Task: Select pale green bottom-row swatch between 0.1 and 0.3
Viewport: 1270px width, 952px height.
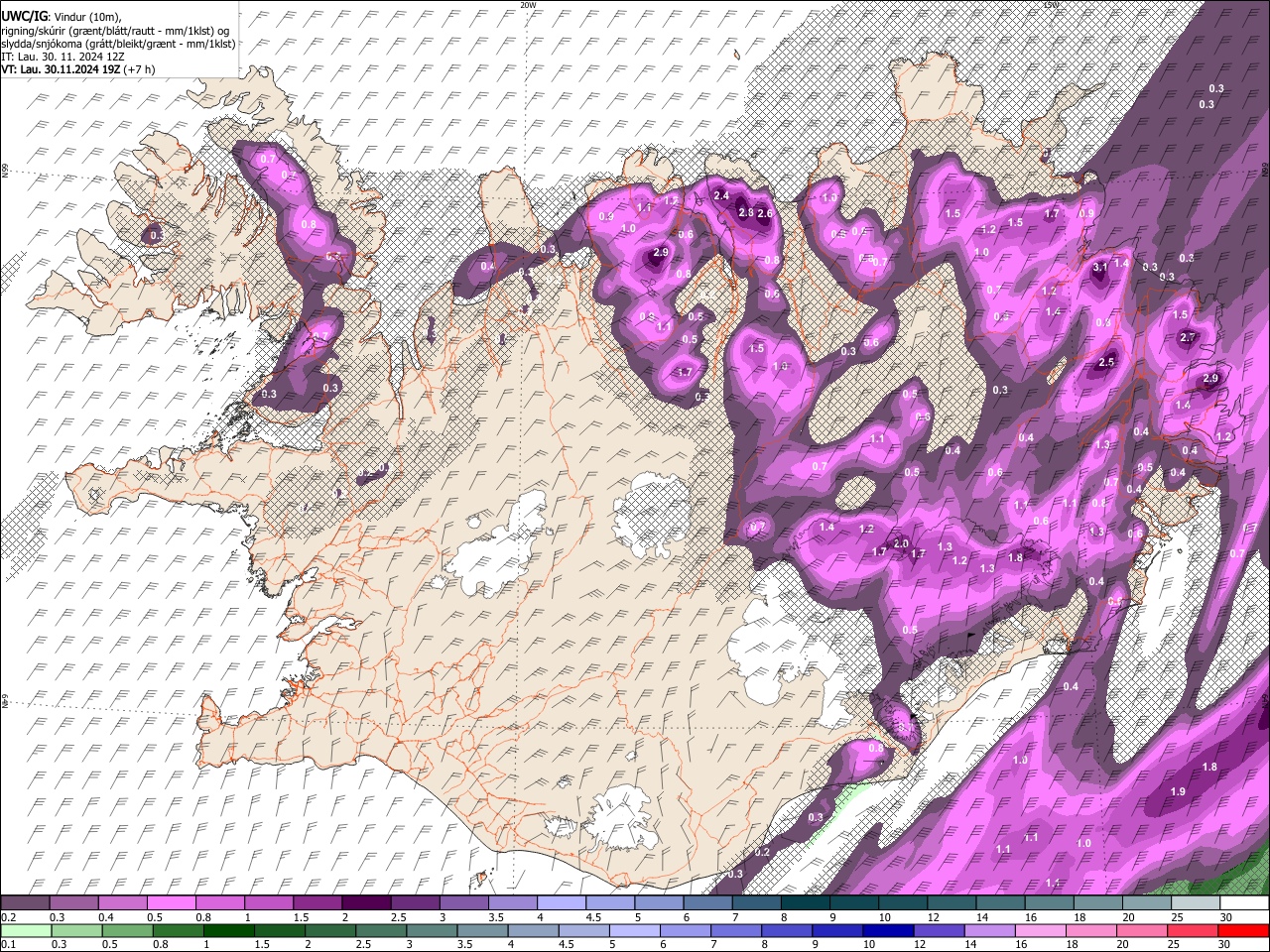Action: click(x=25, y=931)
